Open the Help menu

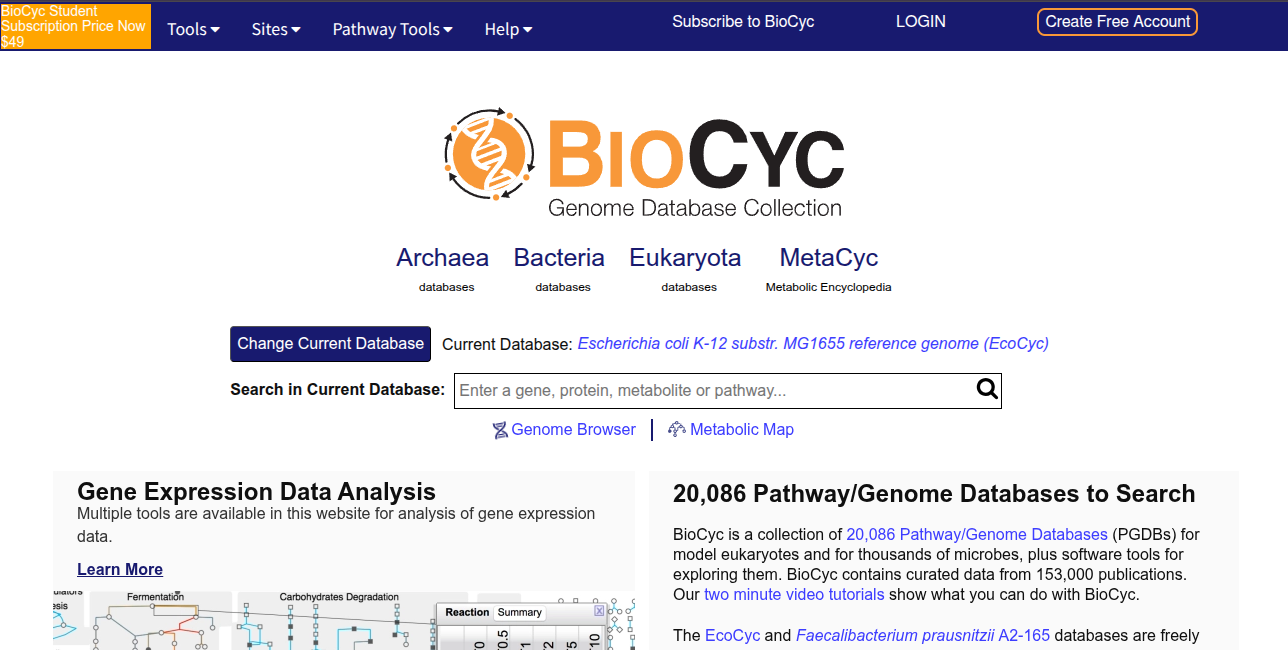click(508, 29)
